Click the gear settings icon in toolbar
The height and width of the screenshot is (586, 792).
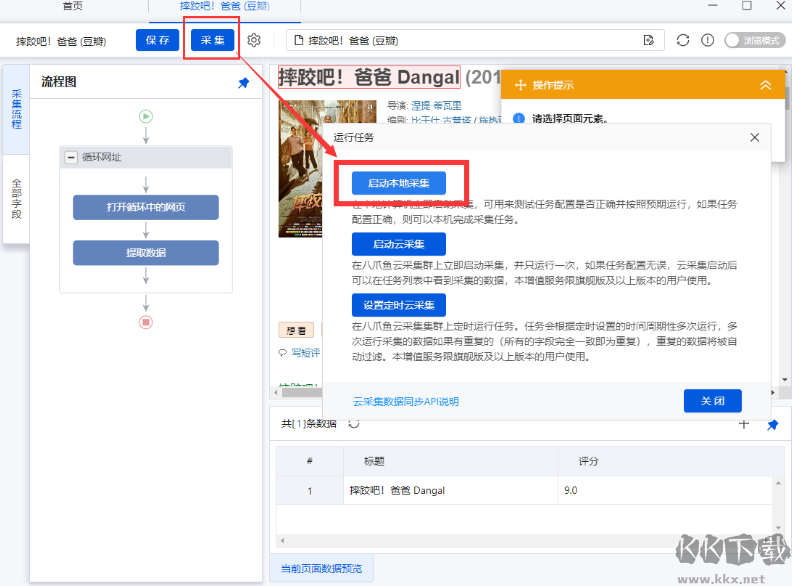(x=254, y=40)
